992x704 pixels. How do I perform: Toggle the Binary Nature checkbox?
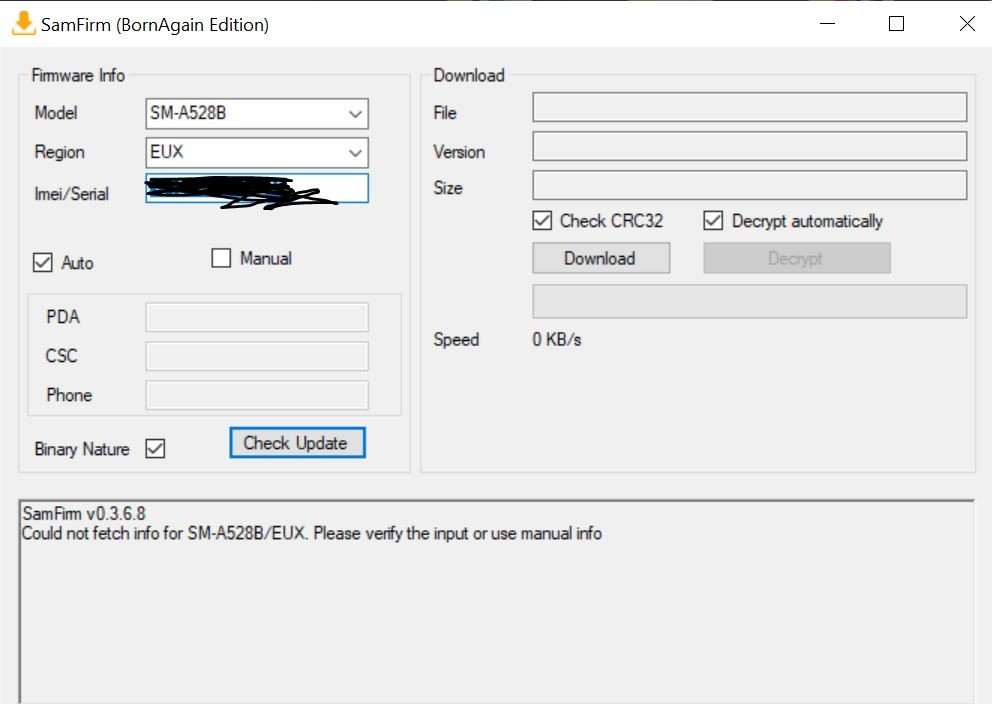(155, 448)
